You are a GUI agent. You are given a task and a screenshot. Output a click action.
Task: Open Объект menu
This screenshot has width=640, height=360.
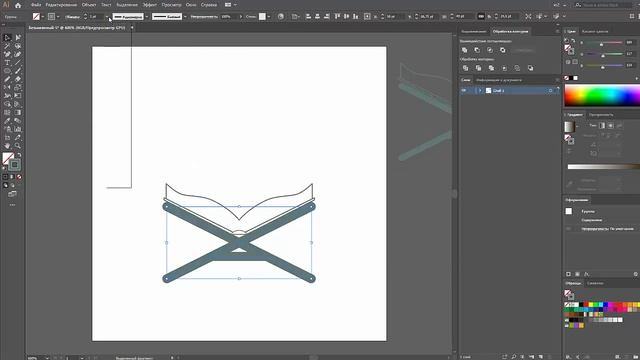(x=89, y=5)
